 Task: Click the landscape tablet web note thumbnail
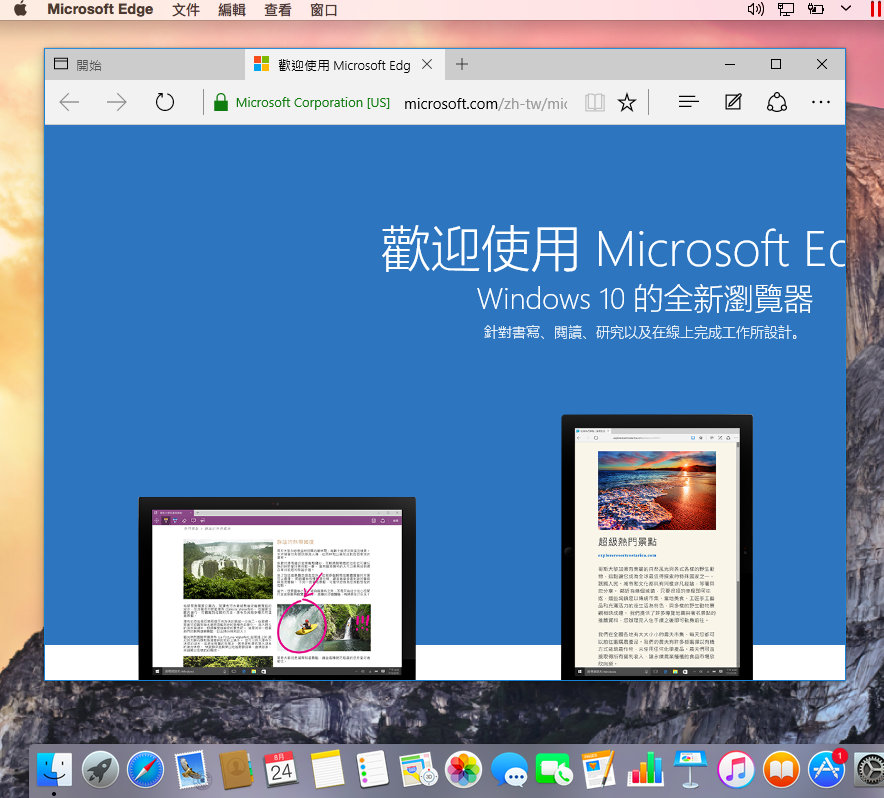277,588
